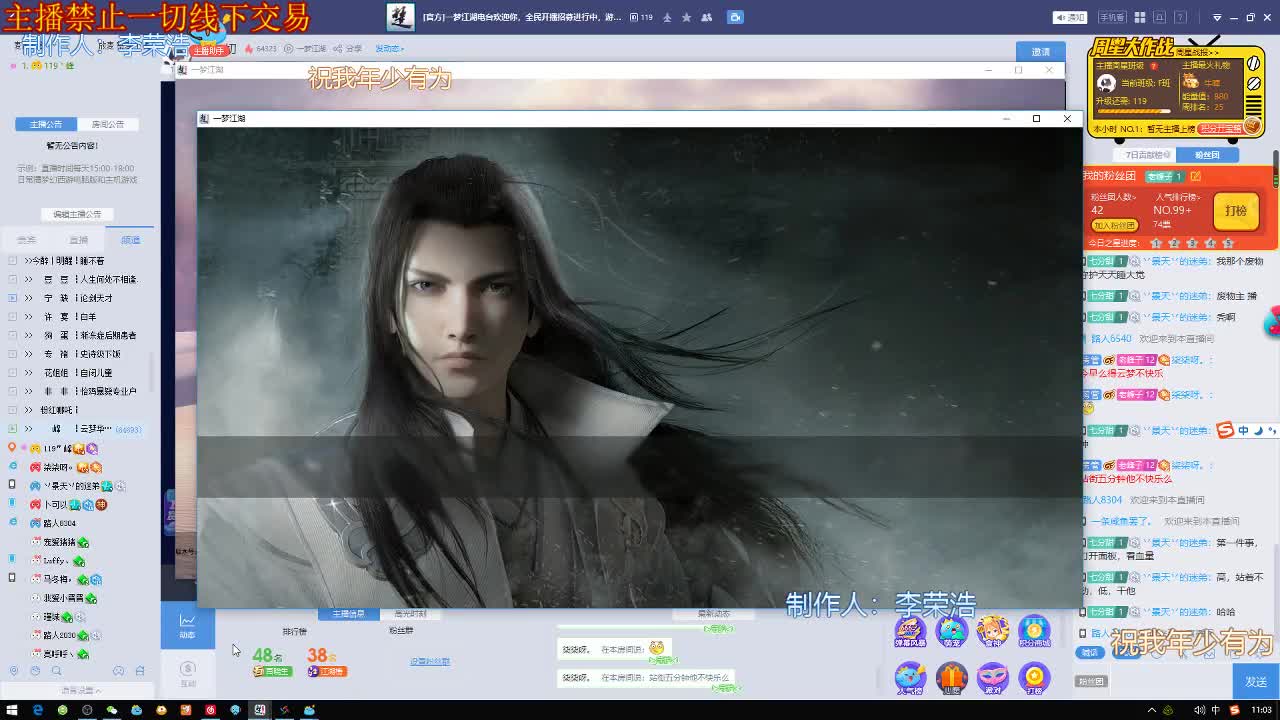This screenshot has height=720, width=1280.
Task: Click the blue 发送 send button
Action: tap(1256, 682)
